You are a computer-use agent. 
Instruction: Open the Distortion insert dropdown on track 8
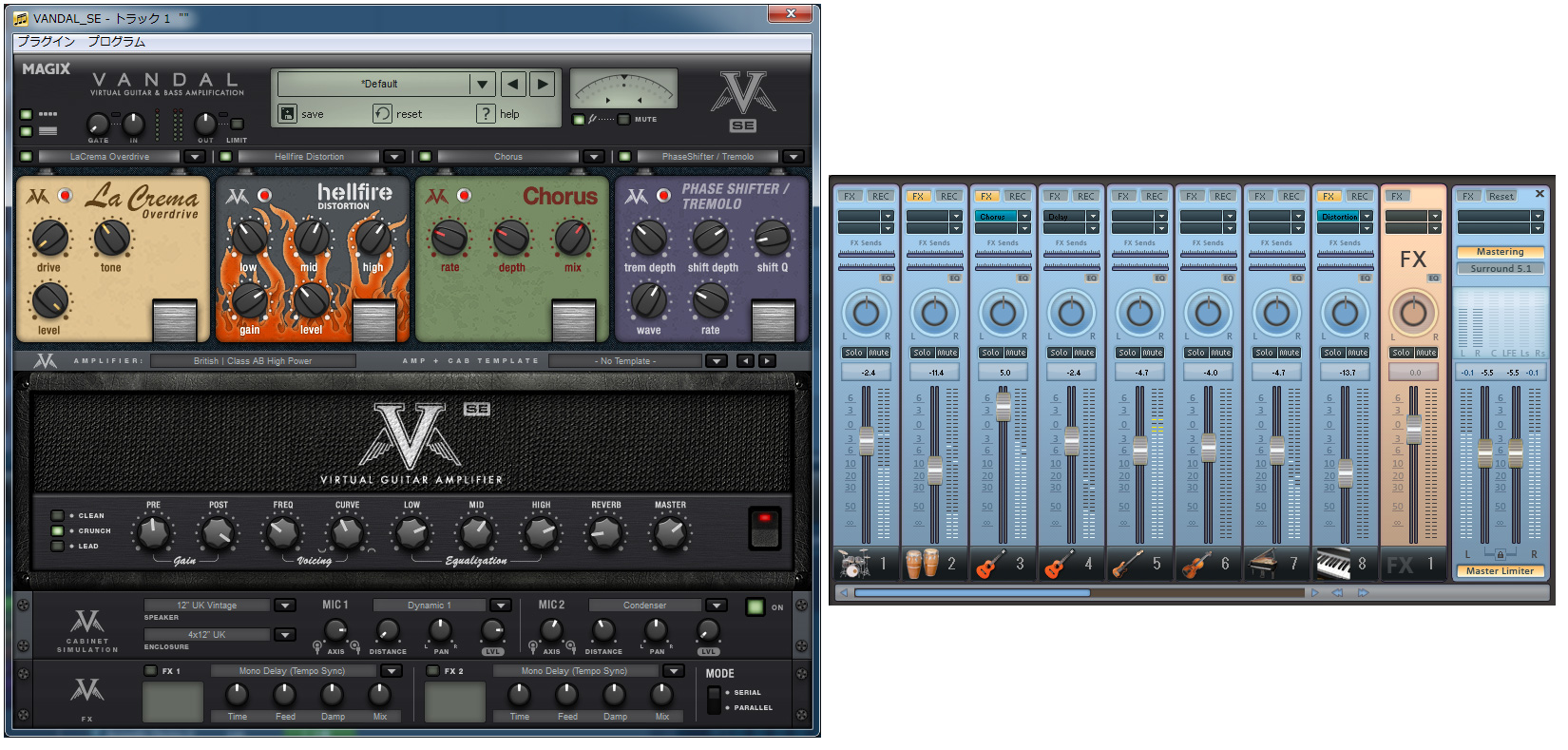coord(1367,217)
